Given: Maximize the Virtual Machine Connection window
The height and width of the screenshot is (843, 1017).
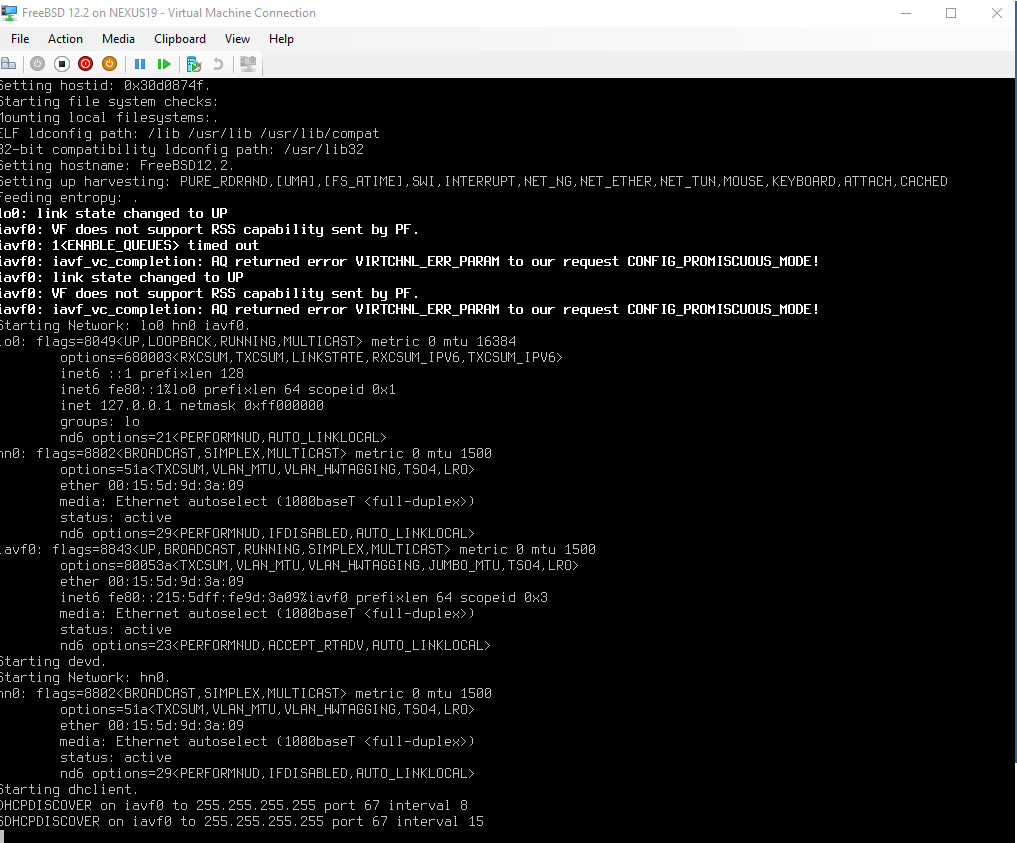Looking at the screenshot, I should point(950,13).
